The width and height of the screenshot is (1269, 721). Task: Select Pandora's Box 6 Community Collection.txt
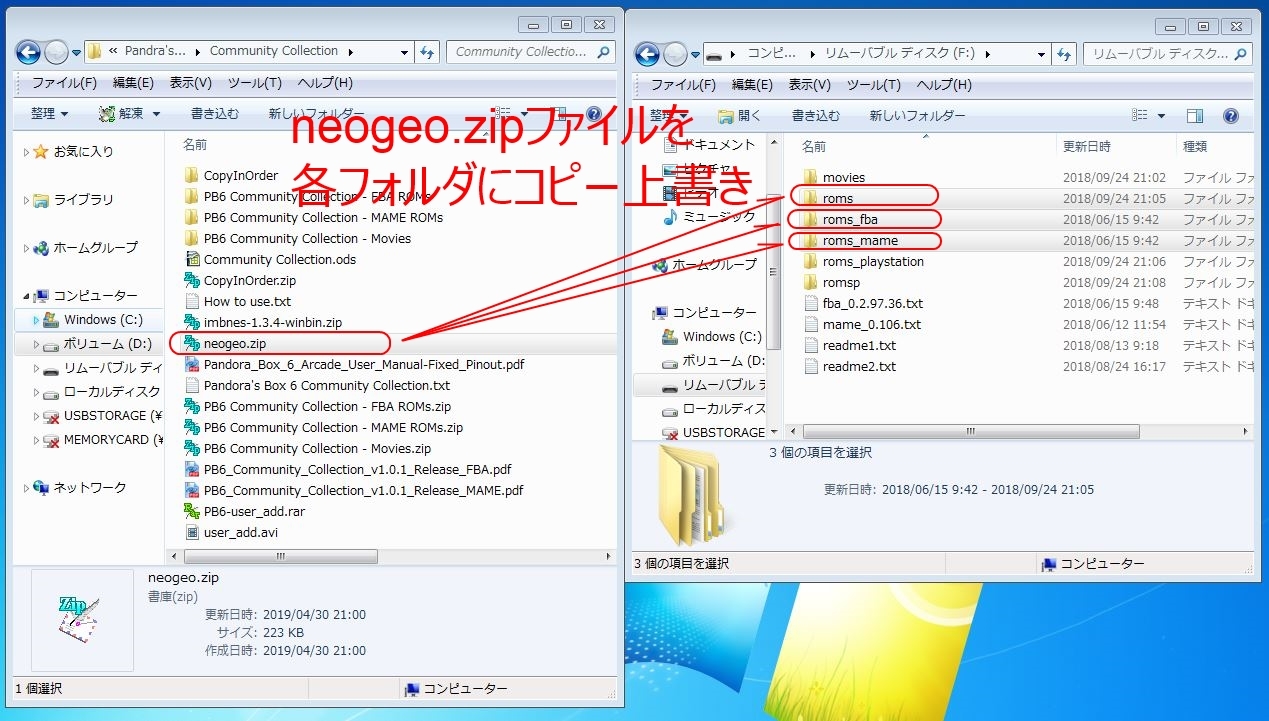pyautogui.click(x=327, y=385)
